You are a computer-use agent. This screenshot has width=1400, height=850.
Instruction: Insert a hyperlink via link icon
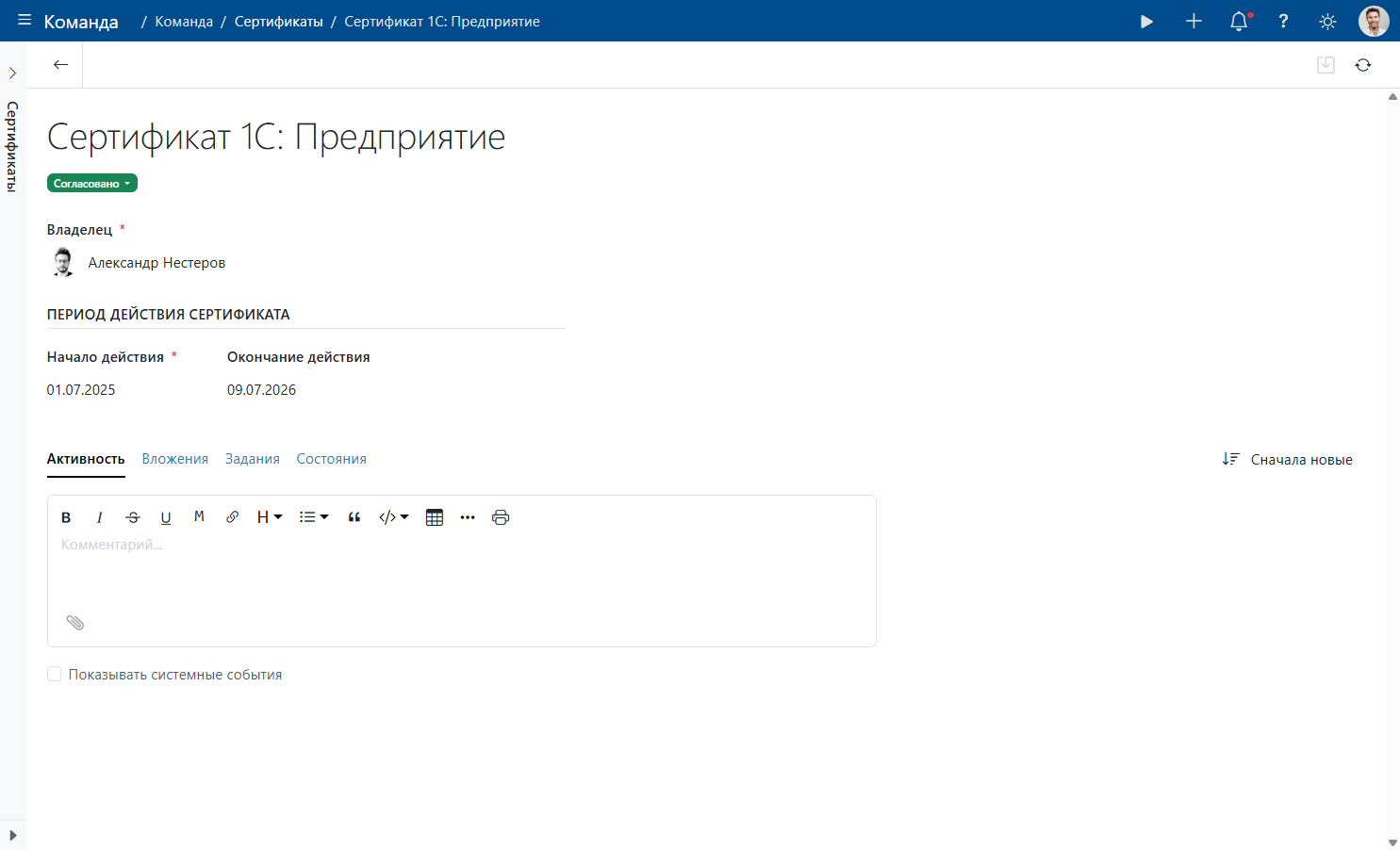tap(232, 517)
